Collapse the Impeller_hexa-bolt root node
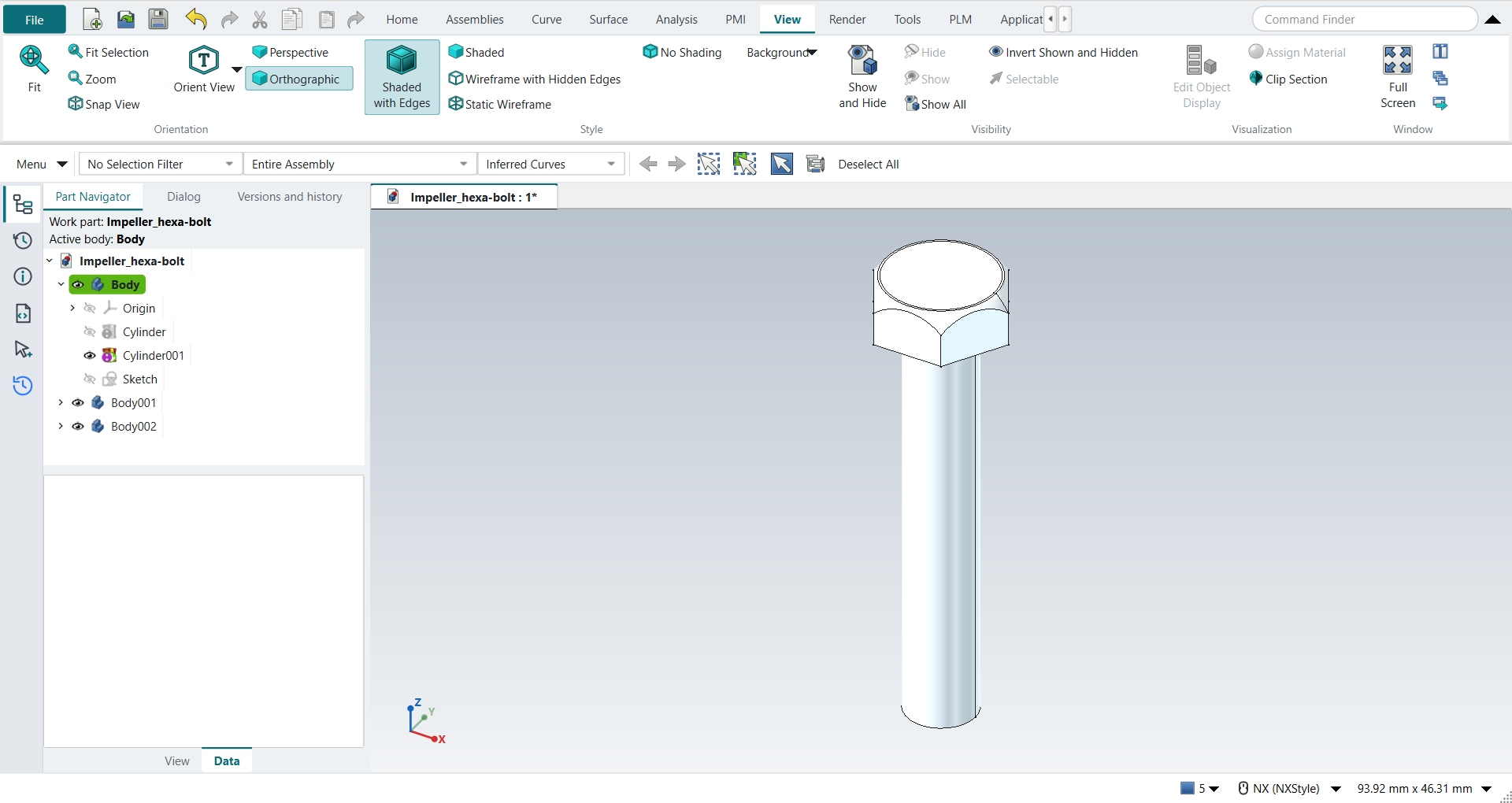 click(x=50, y=261)
